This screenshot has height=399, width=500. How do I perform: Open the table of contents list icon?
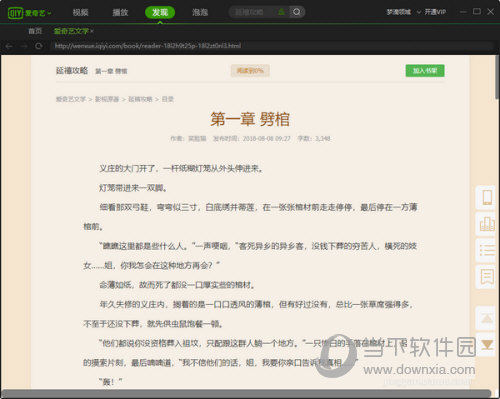(487, 250)
